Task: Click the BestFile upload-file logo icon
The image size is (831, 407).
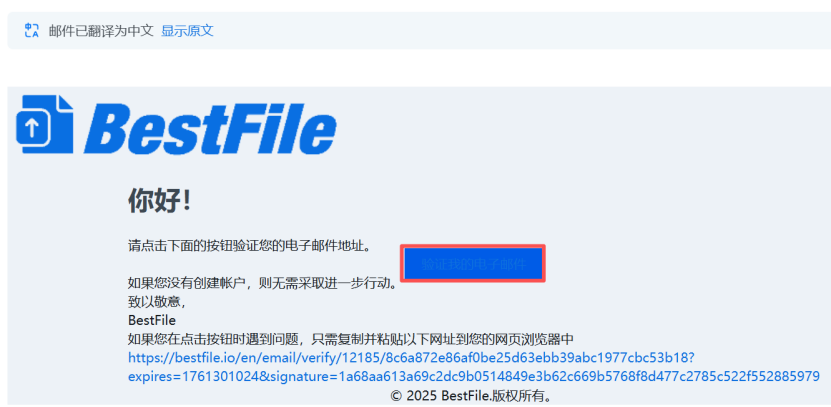Action: (x=45, y=124)
